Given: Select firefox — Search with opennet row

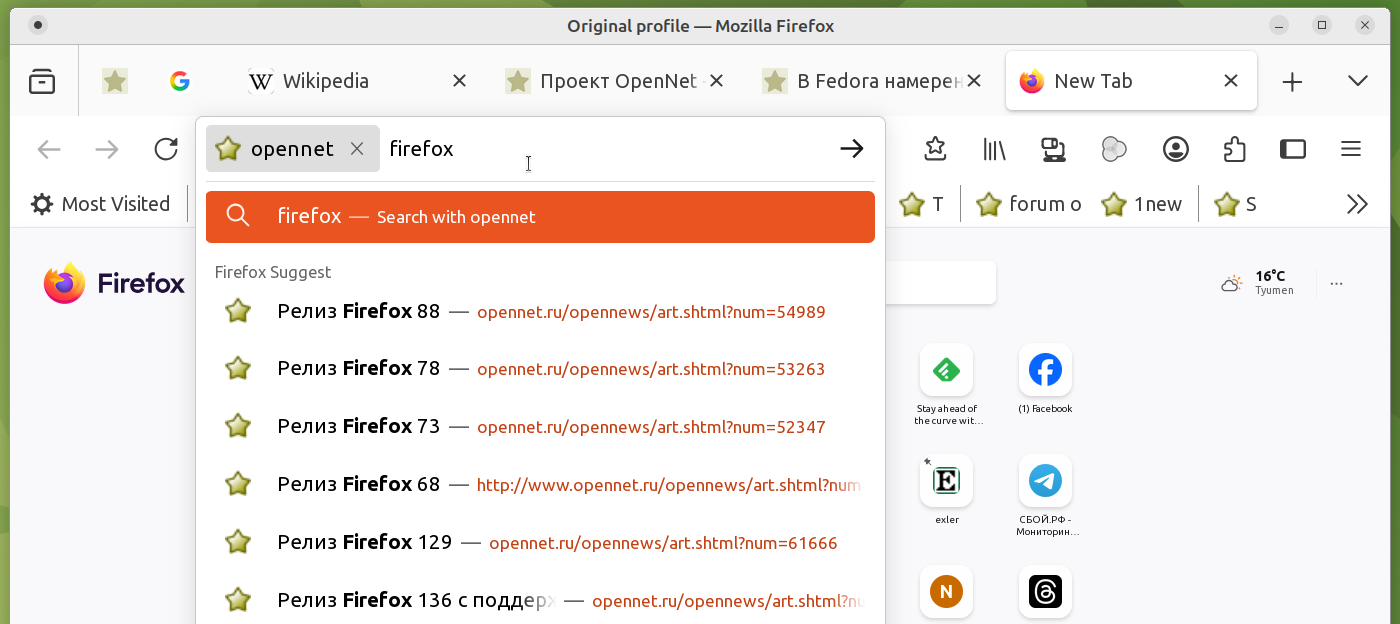Looking at the screenshot, I should [x=540, y=216].
